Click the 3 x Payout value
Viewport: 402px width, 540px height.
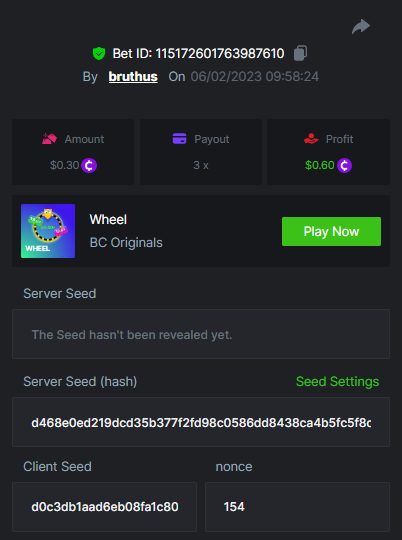coord(201,165)
